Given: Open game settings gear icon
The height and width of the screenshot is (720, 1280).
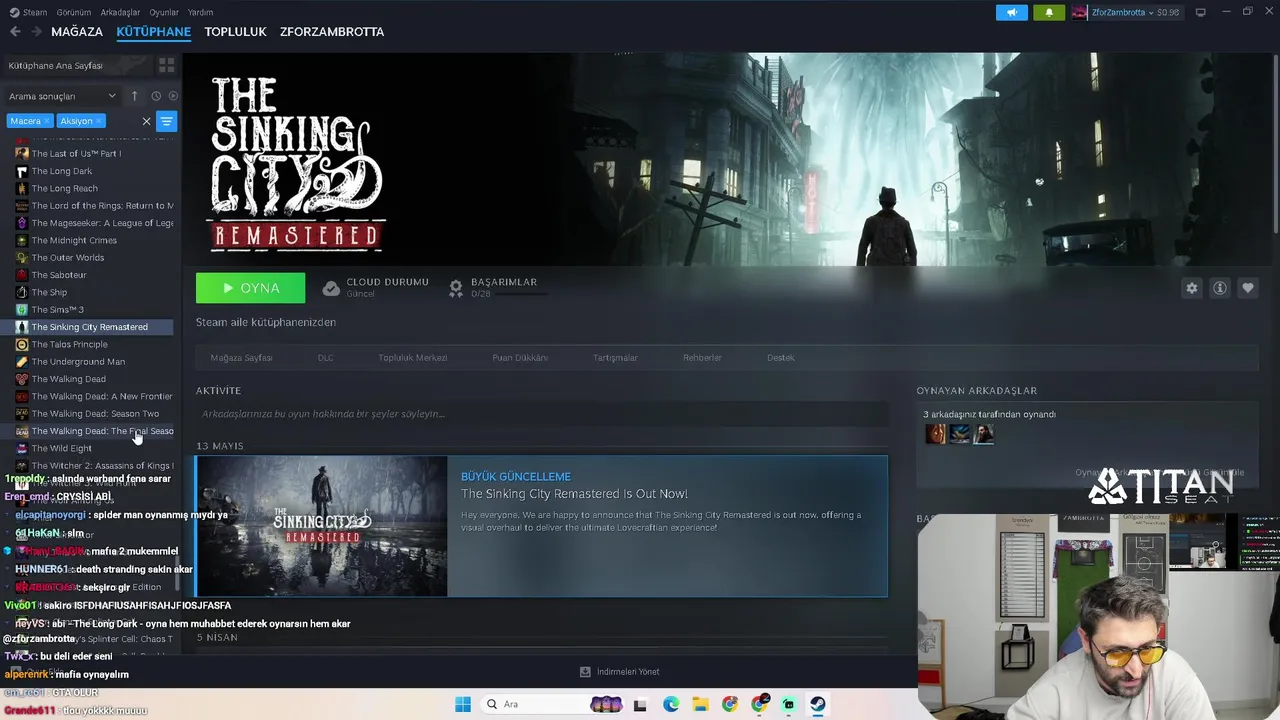Looking at the screenshot, I should [1191, 288].
